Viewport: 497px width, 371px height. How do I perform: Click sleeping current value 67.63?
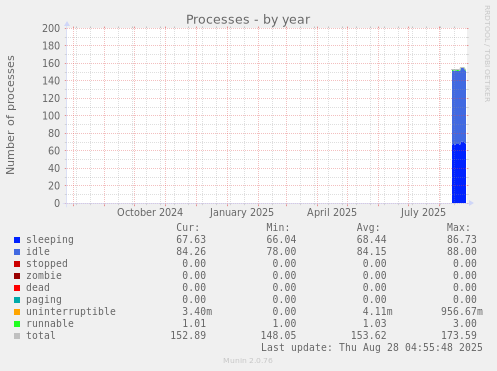[x=191, y=240]
